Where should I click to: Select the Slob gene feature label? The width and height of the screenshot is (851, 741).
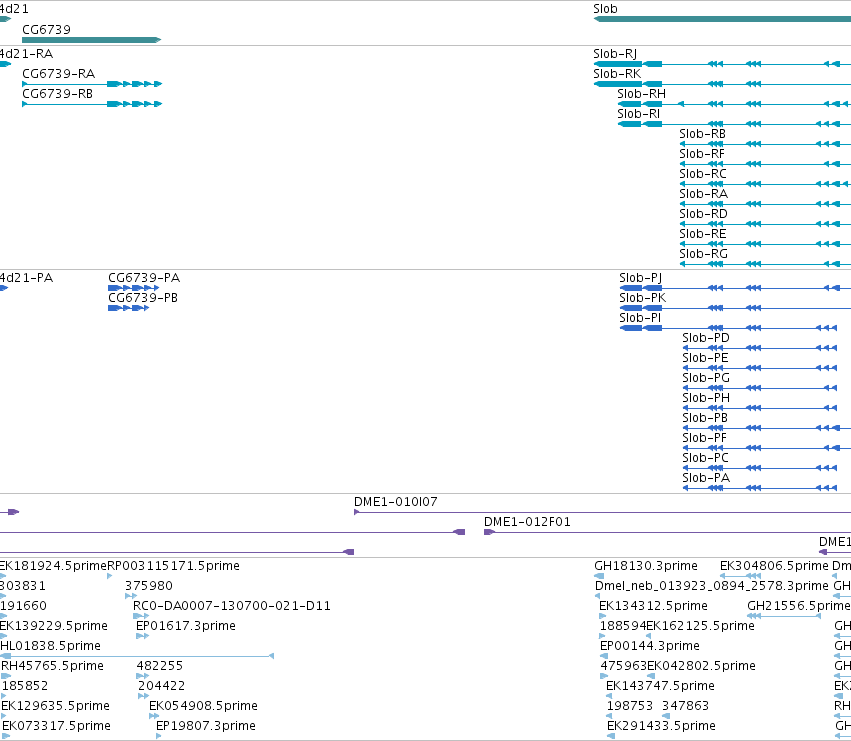[x=605, y=9]
